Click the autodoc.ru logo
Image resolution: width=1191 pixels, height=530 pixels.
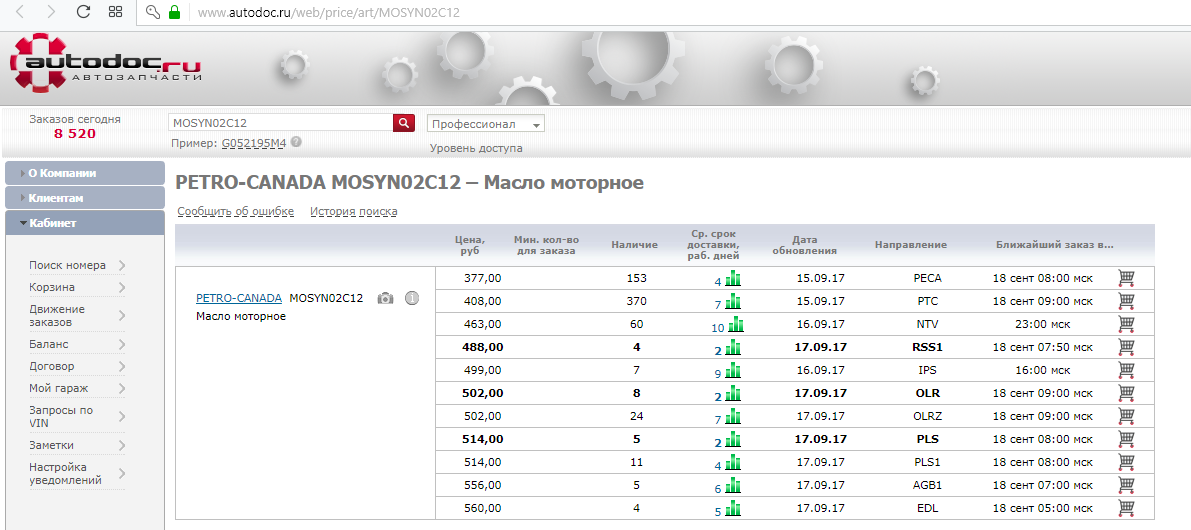(106, 65)
